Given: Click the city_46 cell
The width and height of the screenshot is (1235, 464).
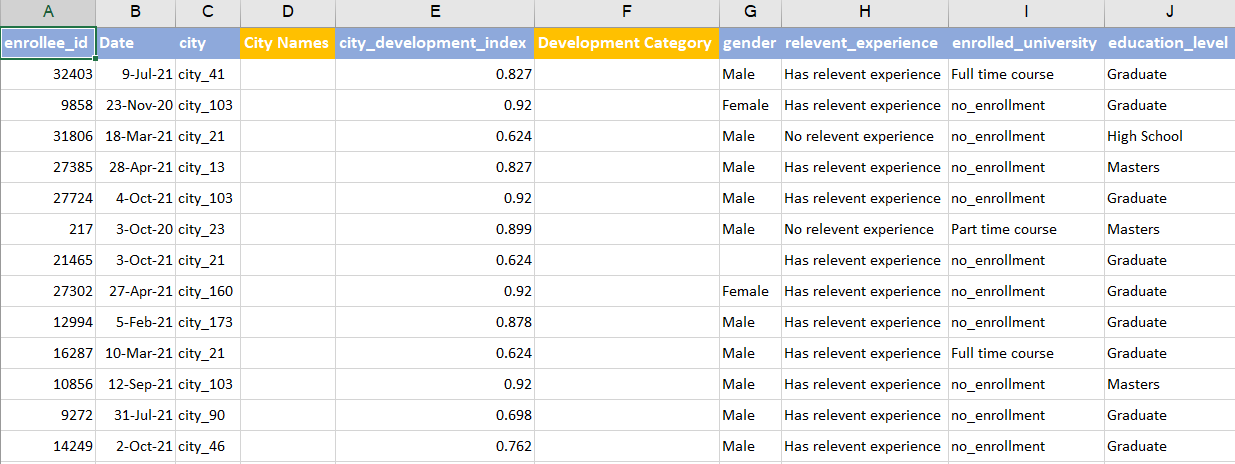Looking at the screenshot, I should 208,446.
